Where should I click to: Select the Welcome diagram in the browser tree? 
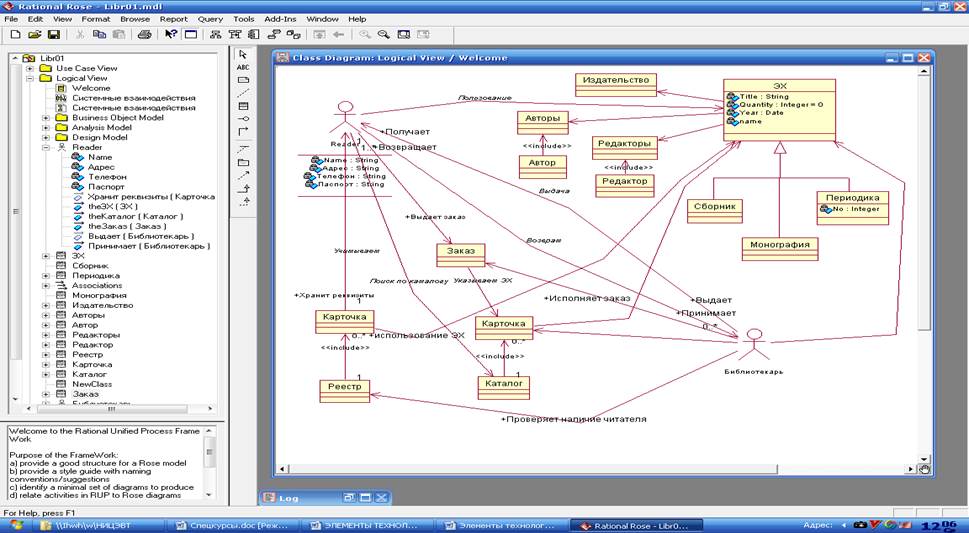[x=91, y=88]
